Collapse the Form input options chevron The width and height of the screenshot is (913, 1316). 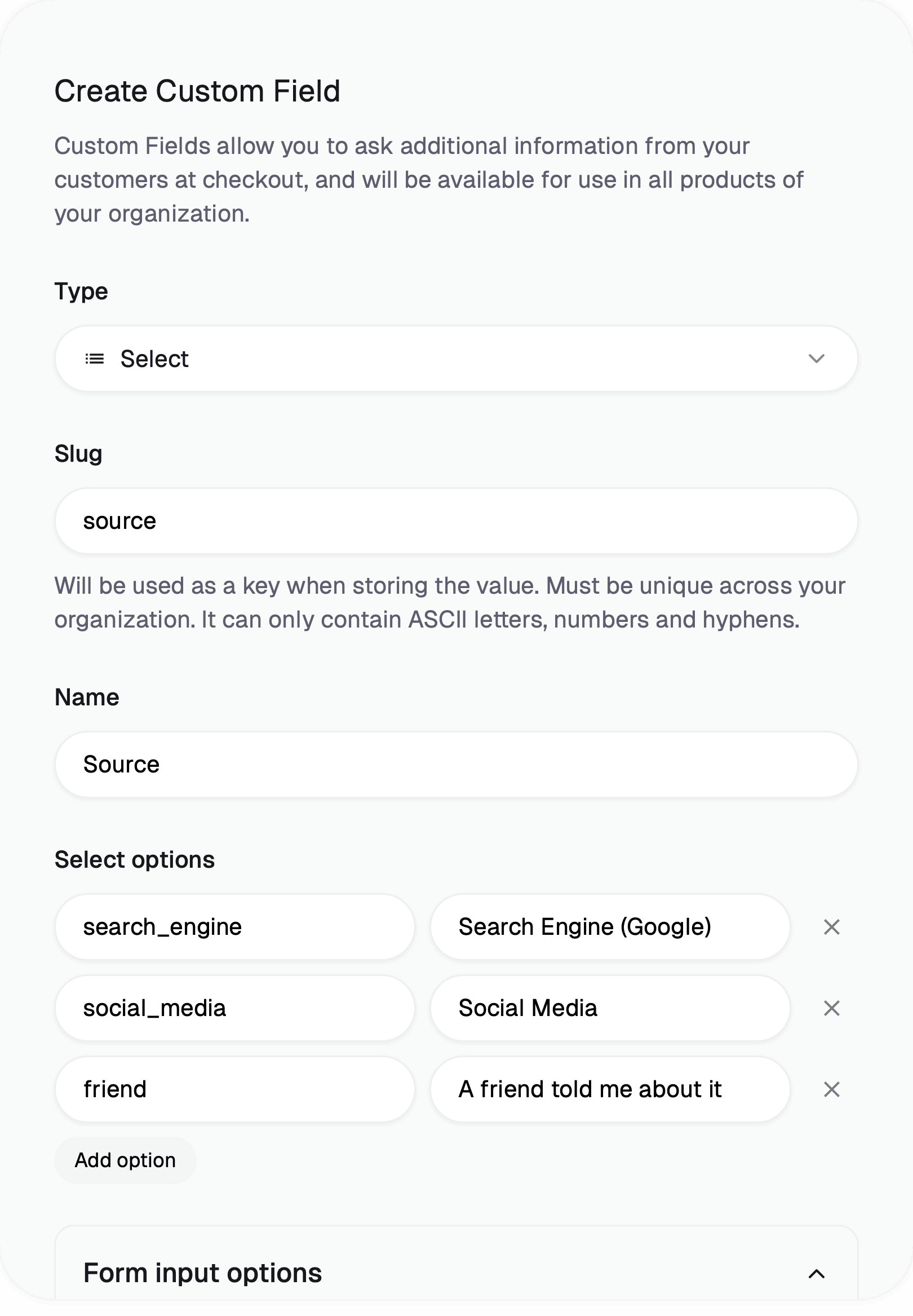click(816, 1274)
